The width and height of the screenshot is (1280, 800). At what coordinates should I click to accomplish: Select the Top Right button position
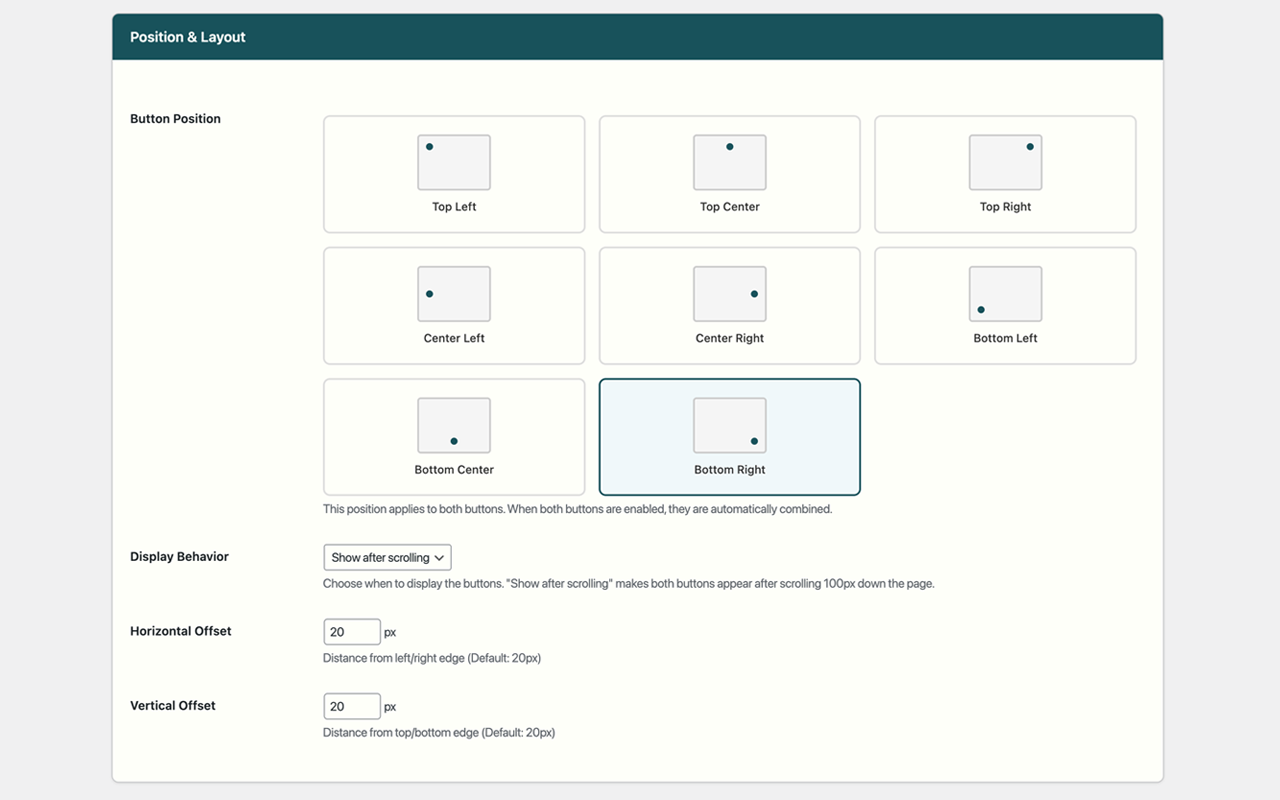coord(1005,174)
